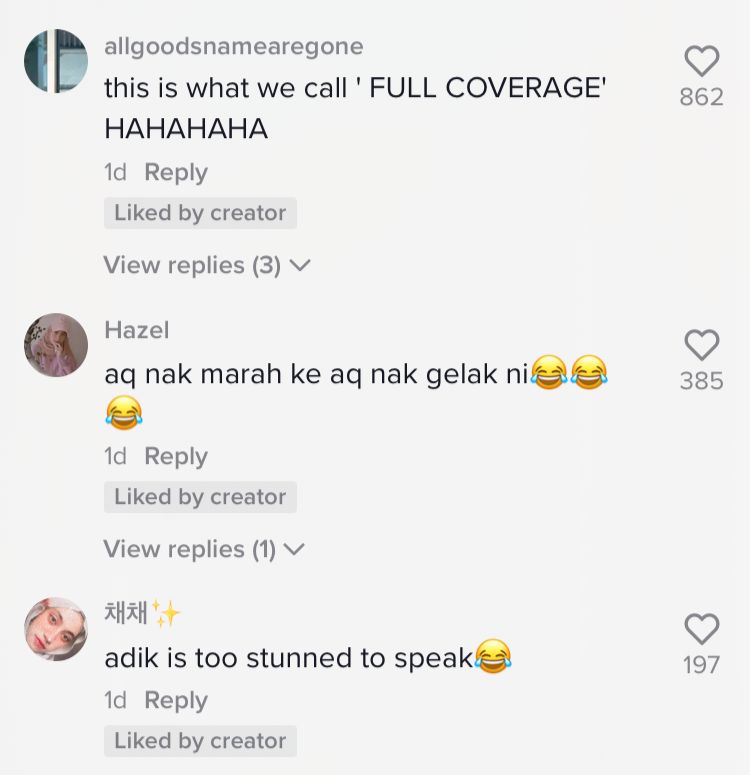Reply to Hazel's comment
The height and width of the screenshot is (775, 750).
(x=176, y=457)
